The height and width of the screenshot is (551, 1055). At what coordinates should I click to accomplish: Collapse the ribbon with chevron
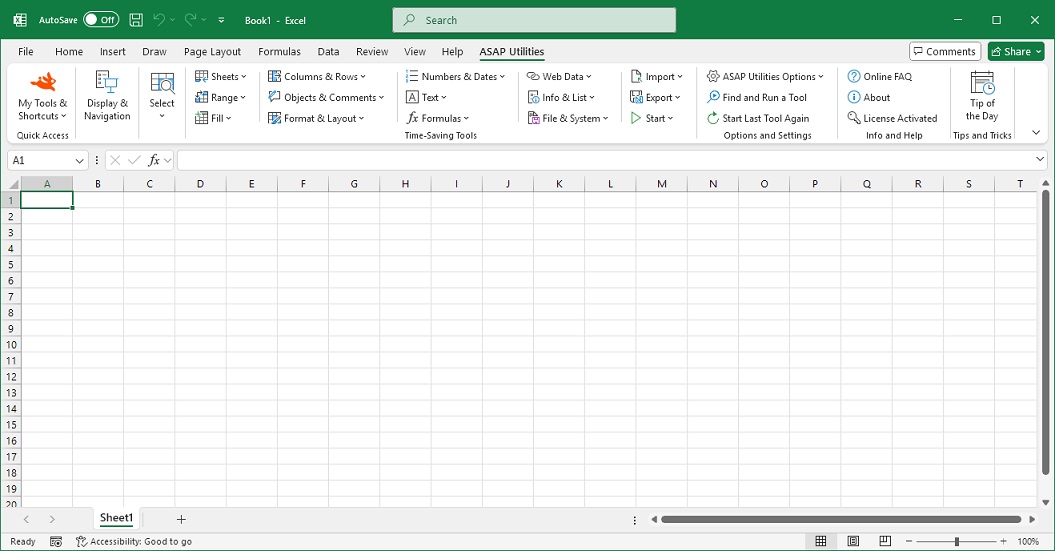[1036, 133]
